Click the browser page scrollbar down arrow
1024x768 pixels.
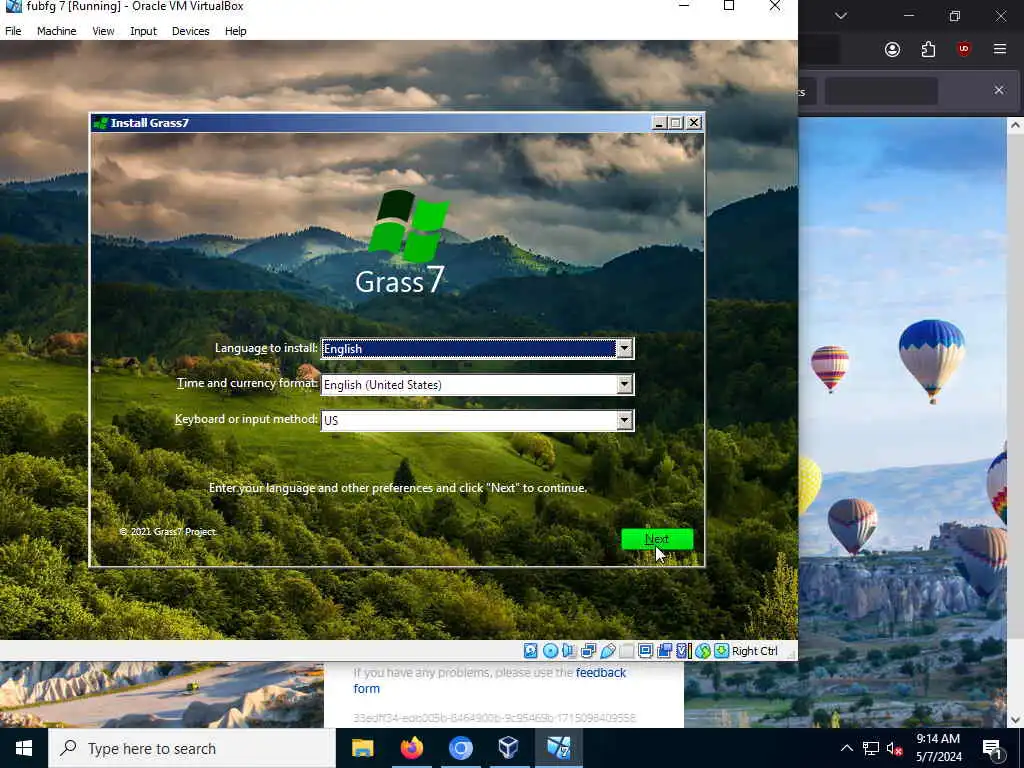point(1015,720)
